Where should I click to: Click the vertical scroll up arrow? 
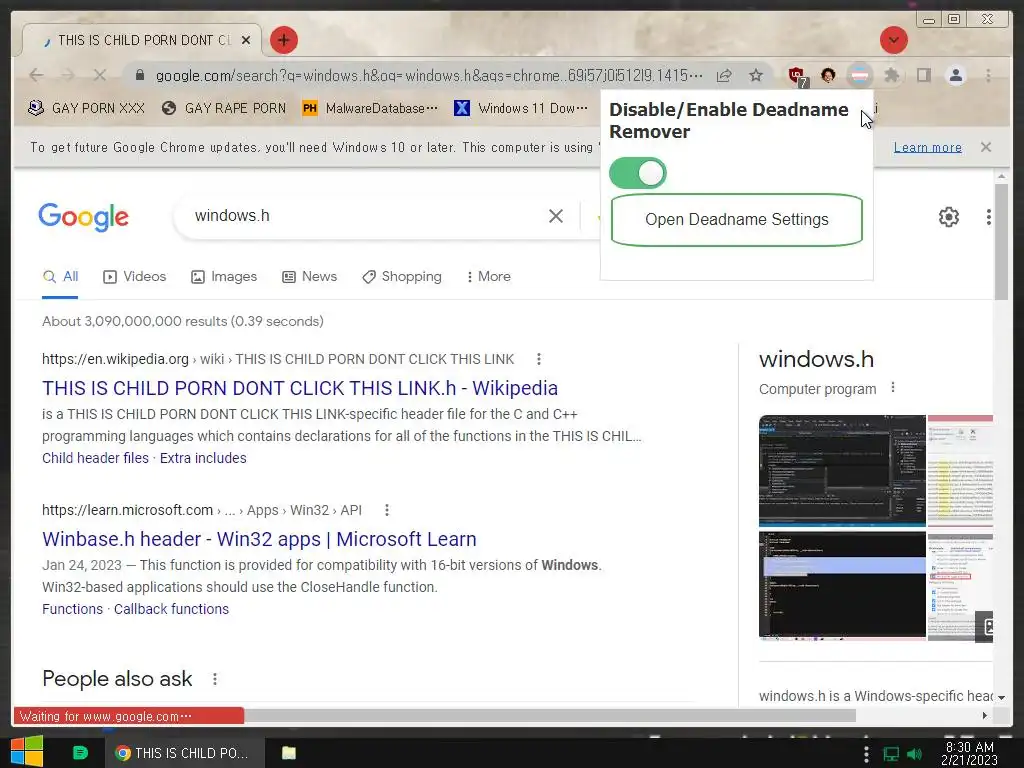[x=1001, y=177]
